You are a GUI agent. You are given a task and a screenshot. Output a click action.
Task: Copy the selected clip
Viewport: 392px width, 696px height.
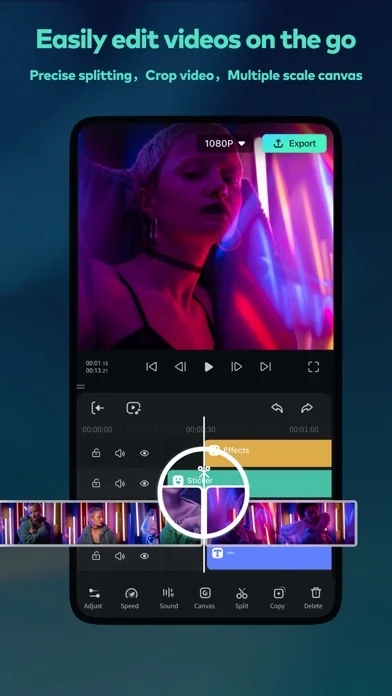pyautogui.click(x=278, y=598)
